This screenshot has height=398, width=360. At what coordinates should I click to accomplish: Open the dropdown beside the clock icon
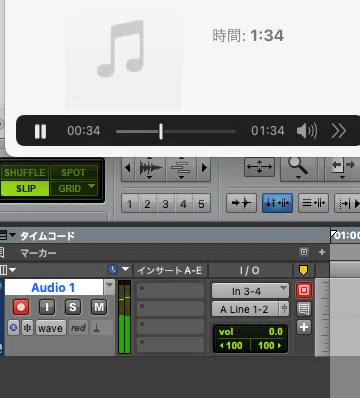click(x=125, y=269)
